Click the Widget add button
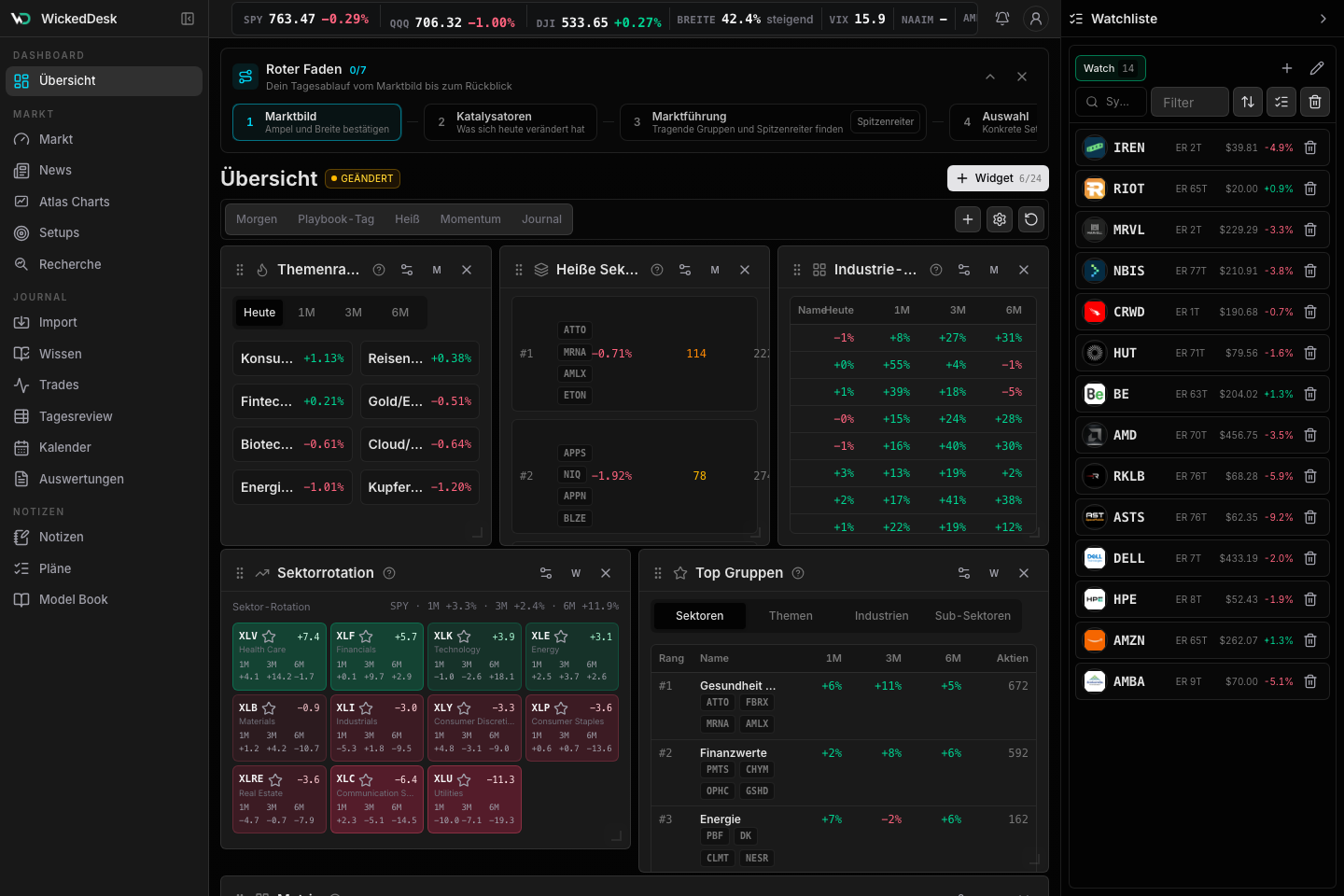 [998, 178]
